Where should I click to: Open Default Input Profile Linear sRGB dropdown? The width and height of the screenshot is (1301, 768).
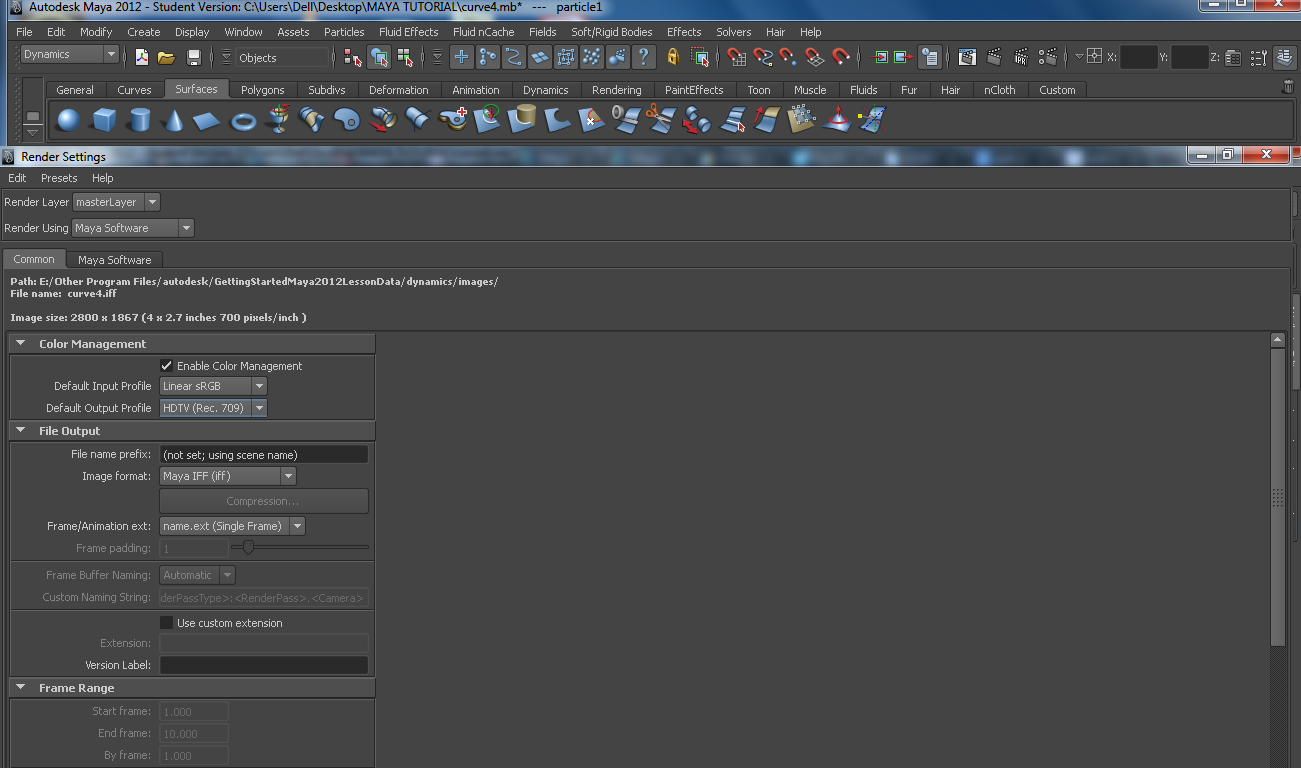(213, 386)
